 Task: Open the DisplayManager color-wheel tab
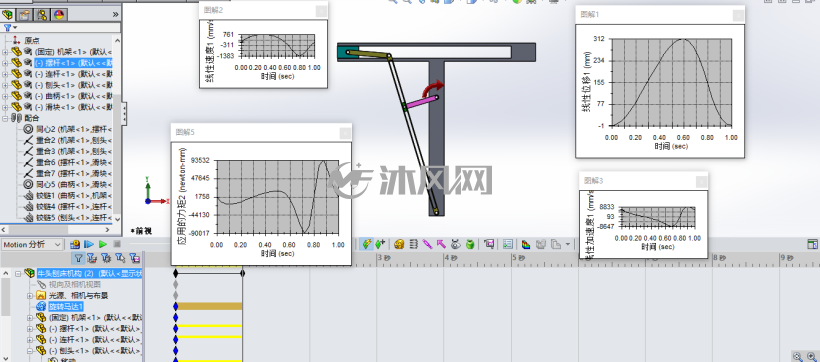pyautogui.click(x=59, y=14)
